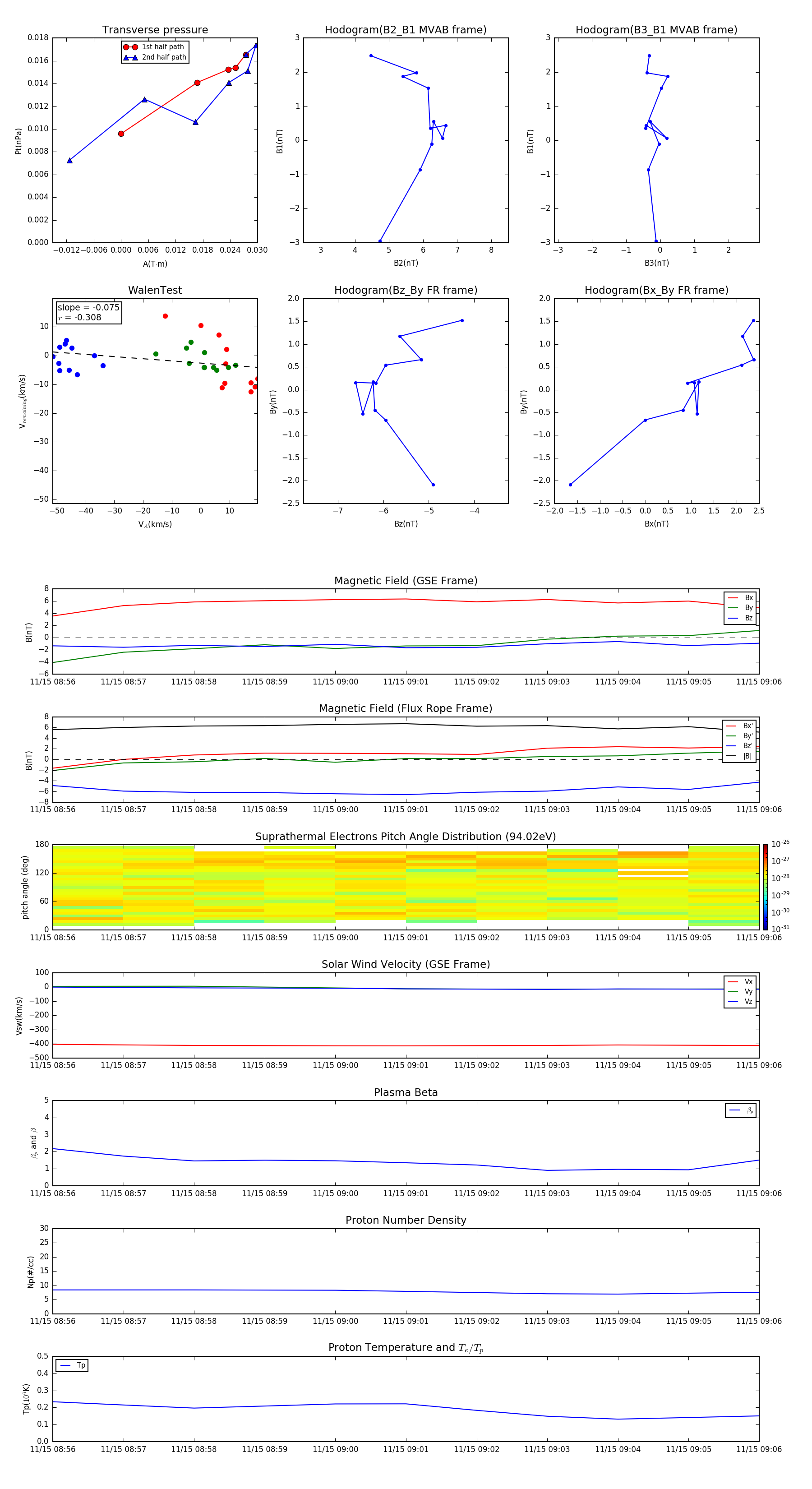Click the Bx' entry in Flux Rope legend
The height and width of the screenshot is (1489, 812).
pyautogui.click(x=739, y=726)
